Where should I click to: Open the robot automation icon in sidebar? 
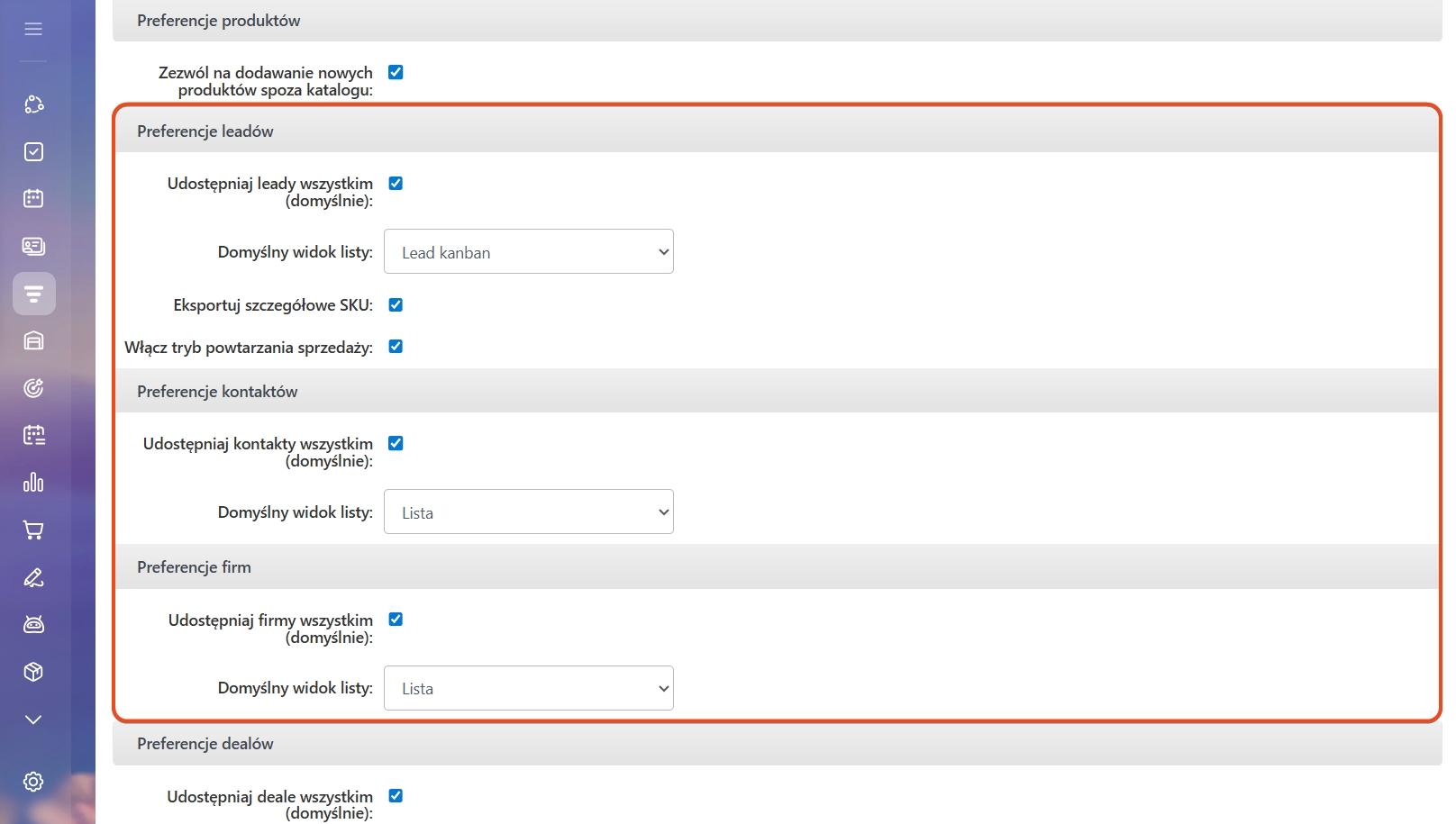pyautogui.click(x=33, y=624)
